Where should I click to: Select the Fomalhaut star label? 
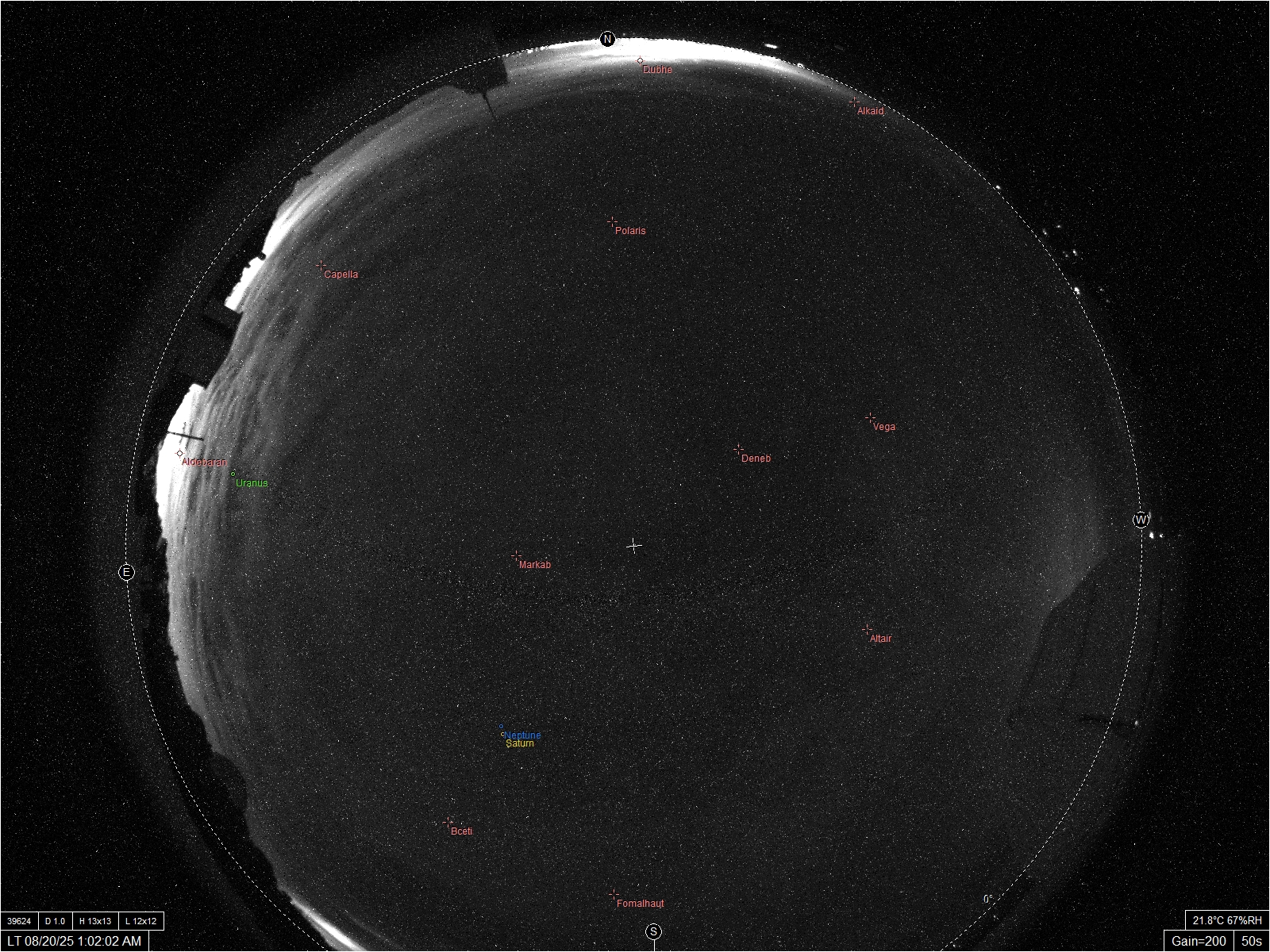click(x=641, y=904)
